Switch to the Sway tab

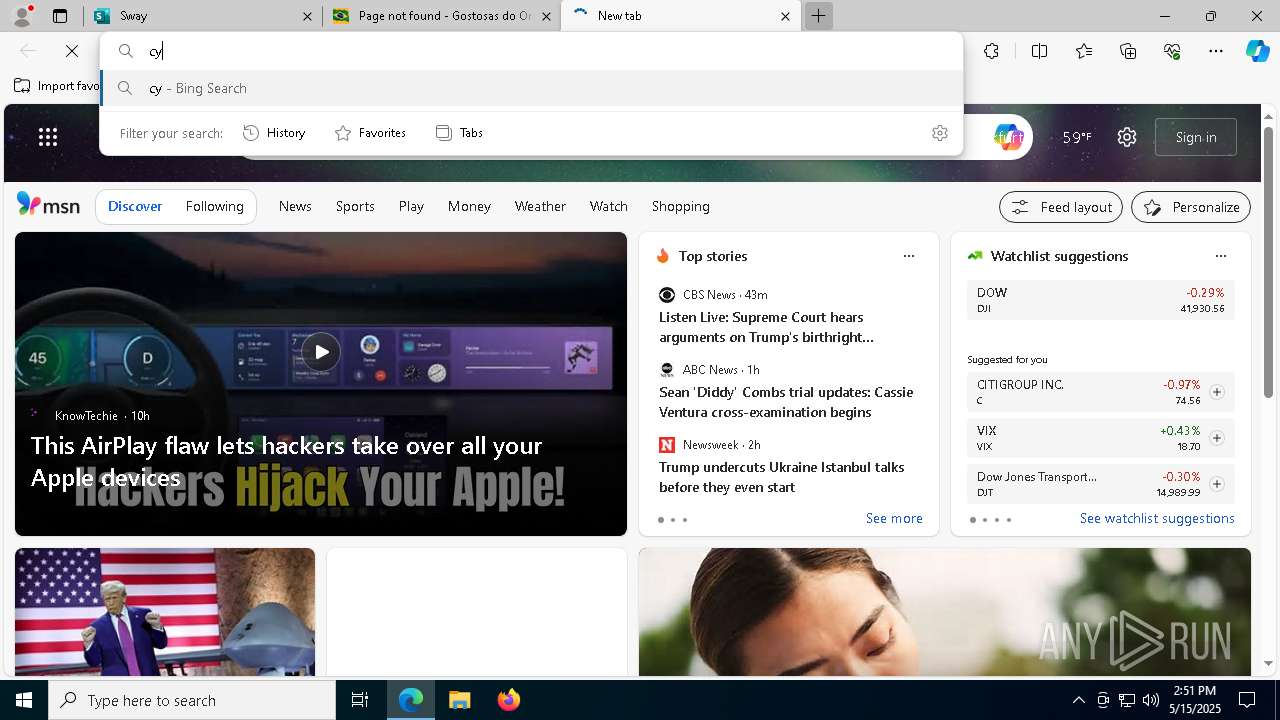[203, 16]
